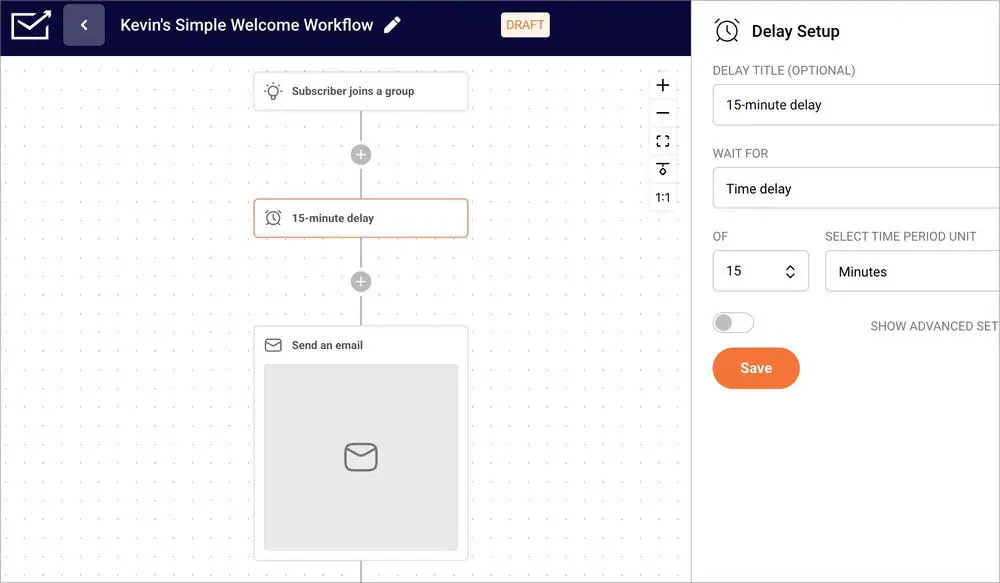Click the SHOW ADVANCED SETTINGS label
This screenshot has height=583, width=1000.
pos(935,326)
